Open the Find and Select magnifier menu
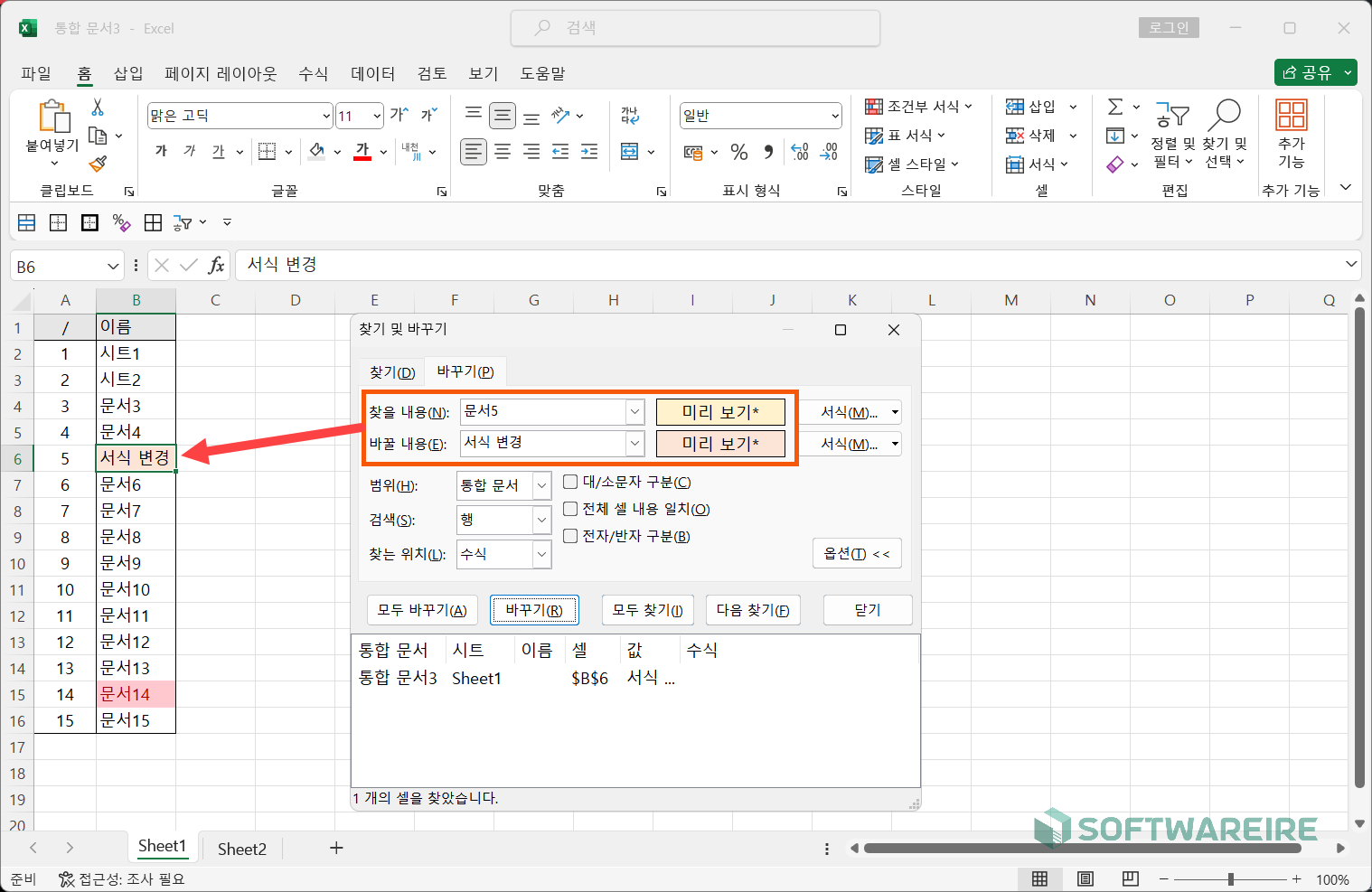The width and height of the screenshot is (1372, 892). 1224,134
